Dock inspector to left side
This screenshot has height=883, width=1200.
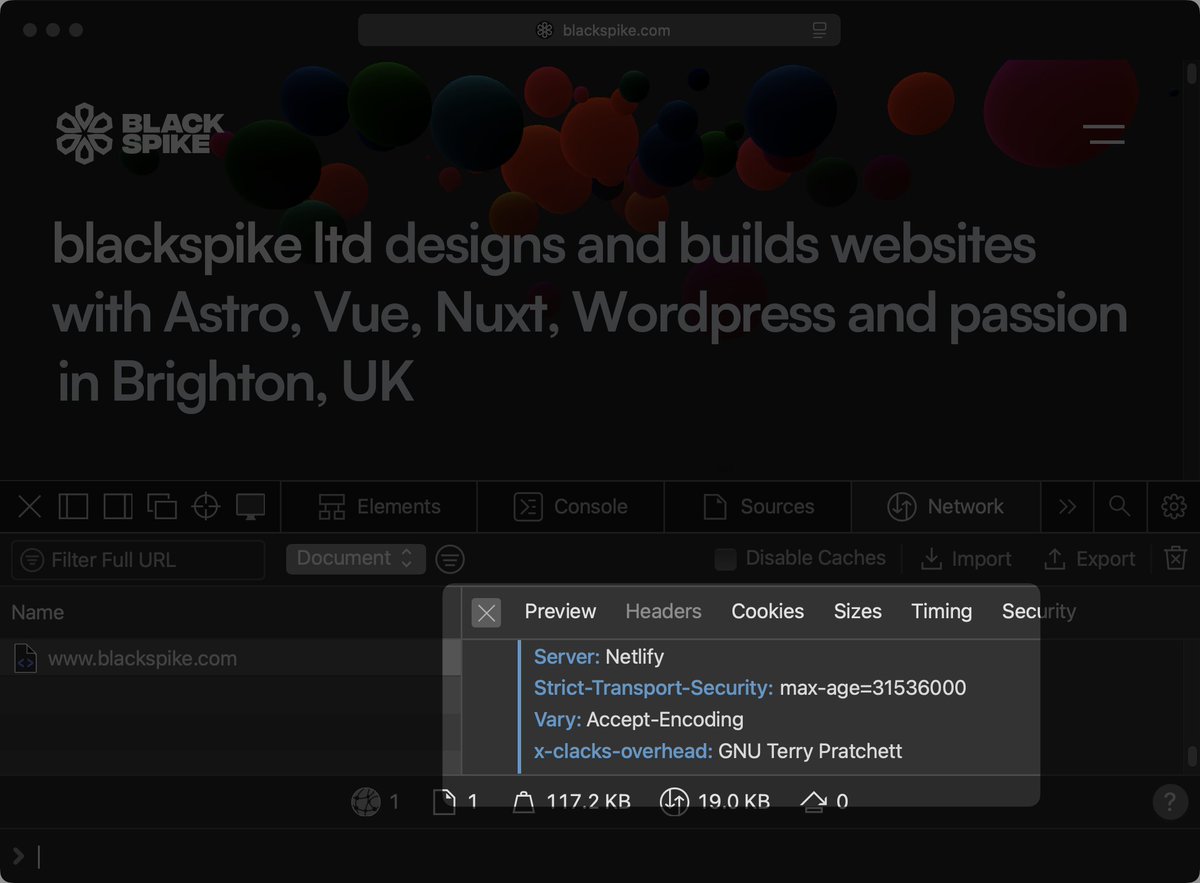[73, 506]
